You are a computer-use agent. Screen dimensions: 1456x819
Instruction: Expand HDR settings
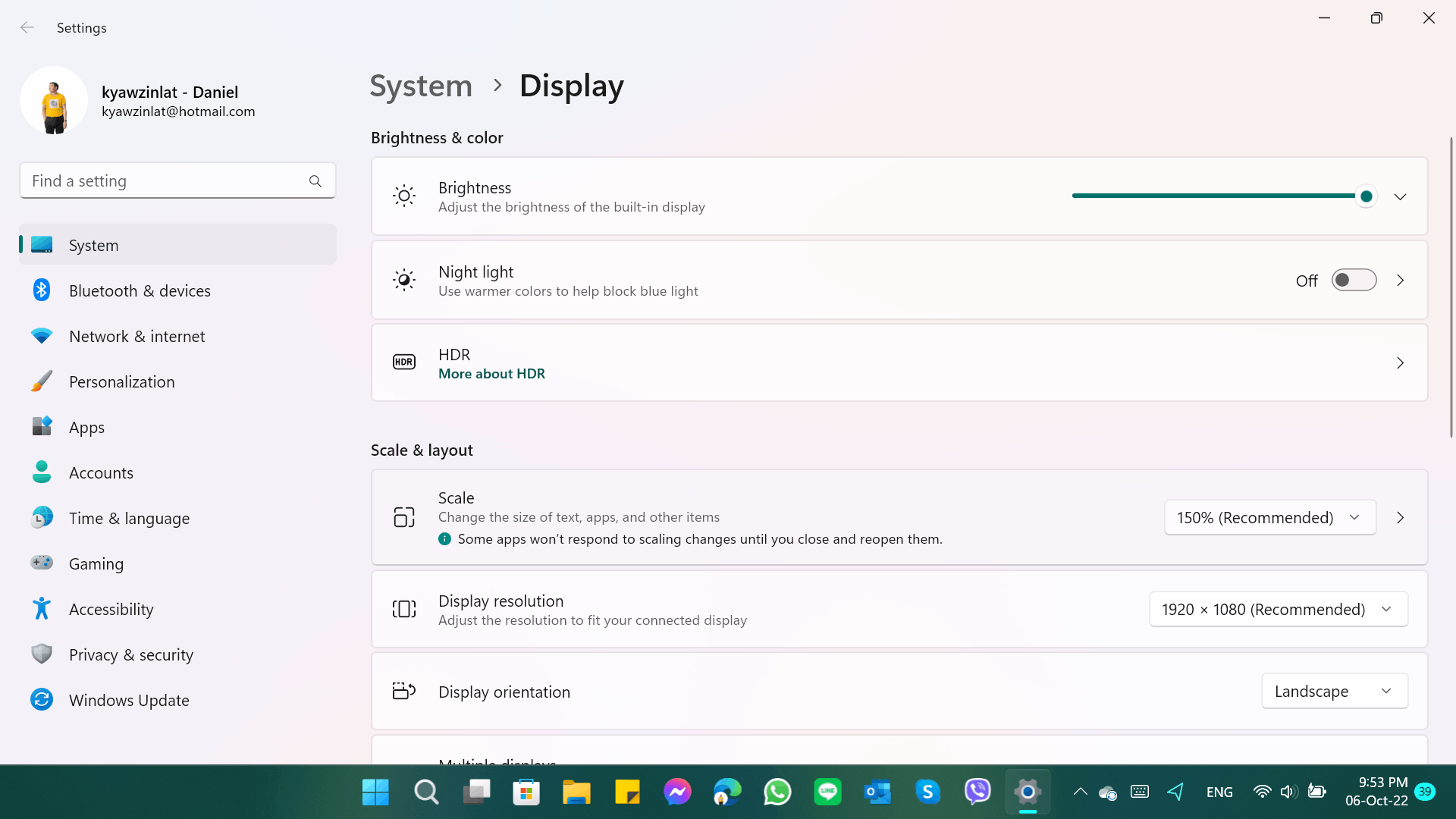point(1401,362)
